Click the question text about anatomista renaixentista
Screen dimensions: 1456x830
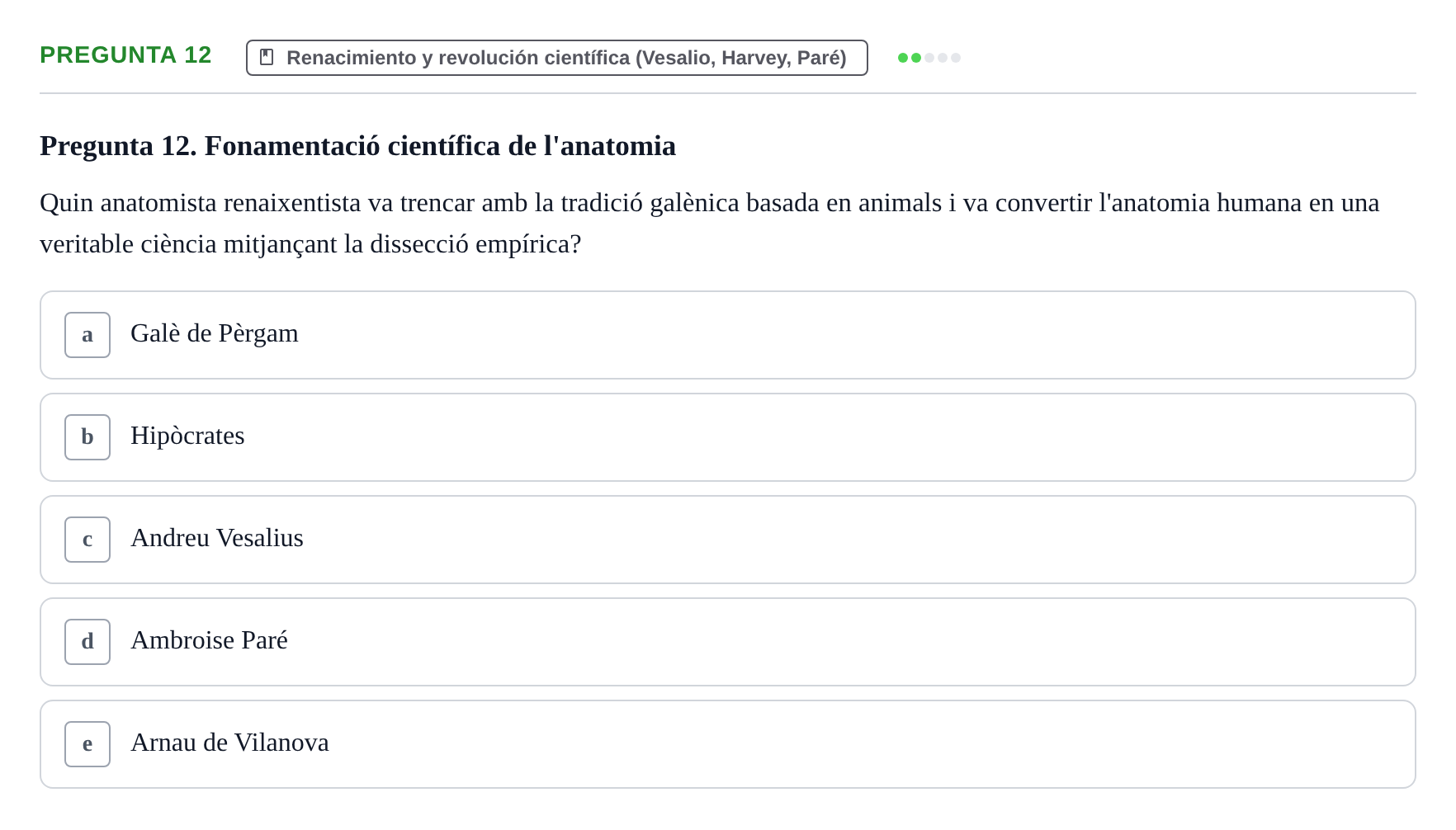point(710,224)
